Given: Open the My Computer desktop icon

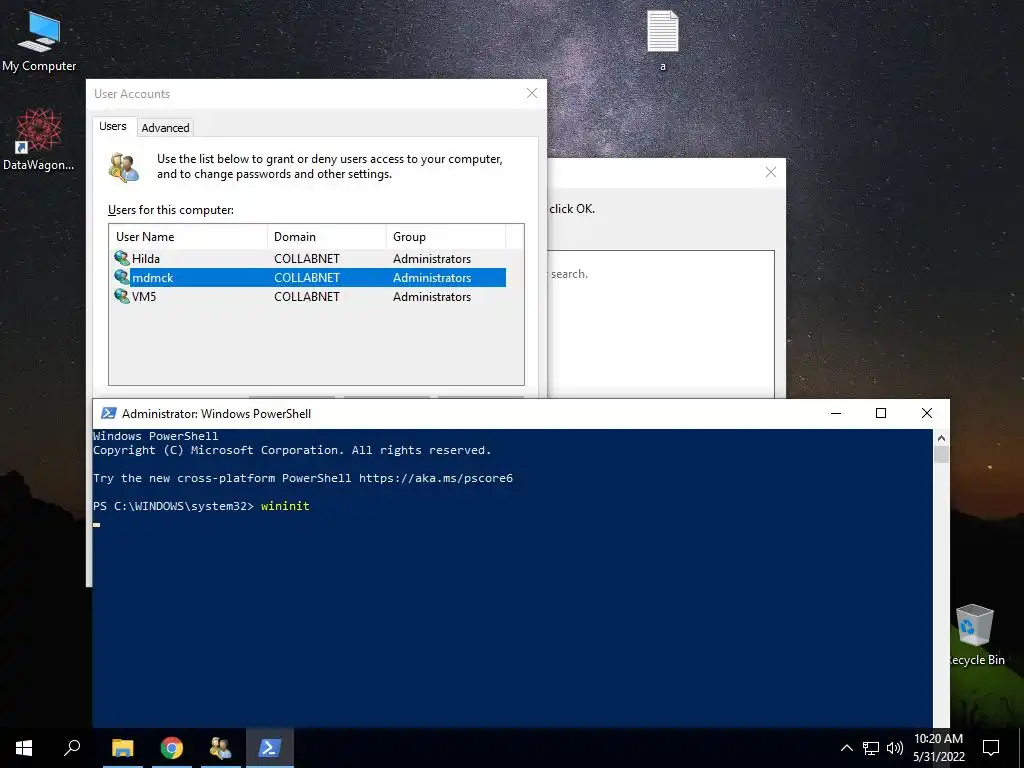Looking at the screenshot, I should [x=39, y=40].
